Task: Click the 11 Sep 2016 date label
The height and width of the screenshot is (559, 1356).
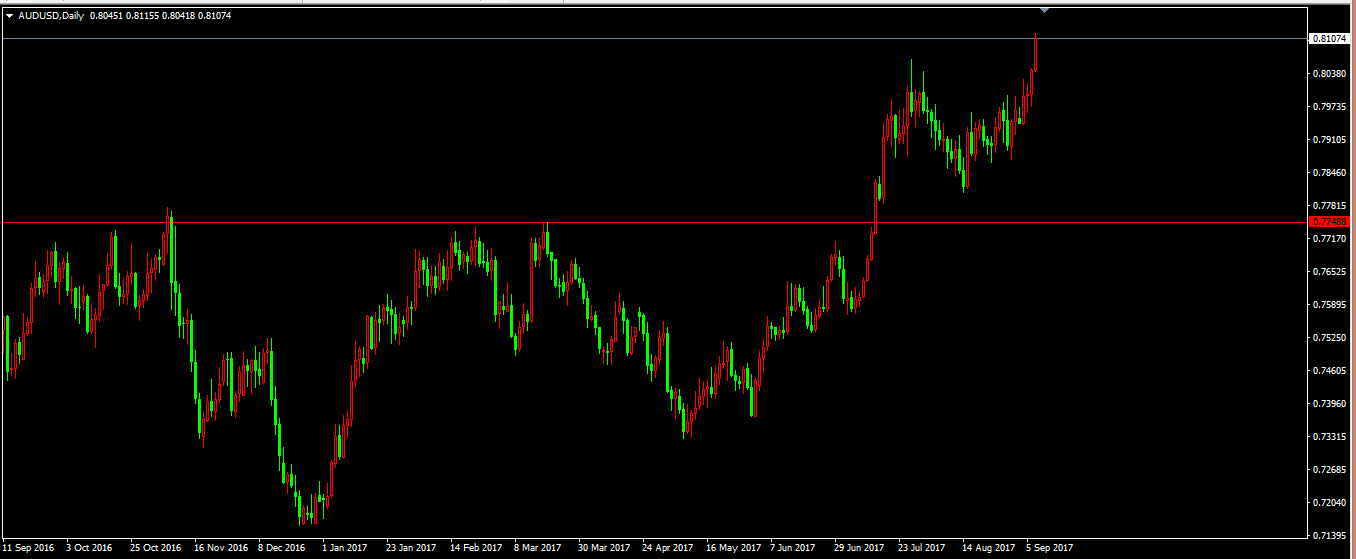Action: pyautogui.click(x=27, y=548)
